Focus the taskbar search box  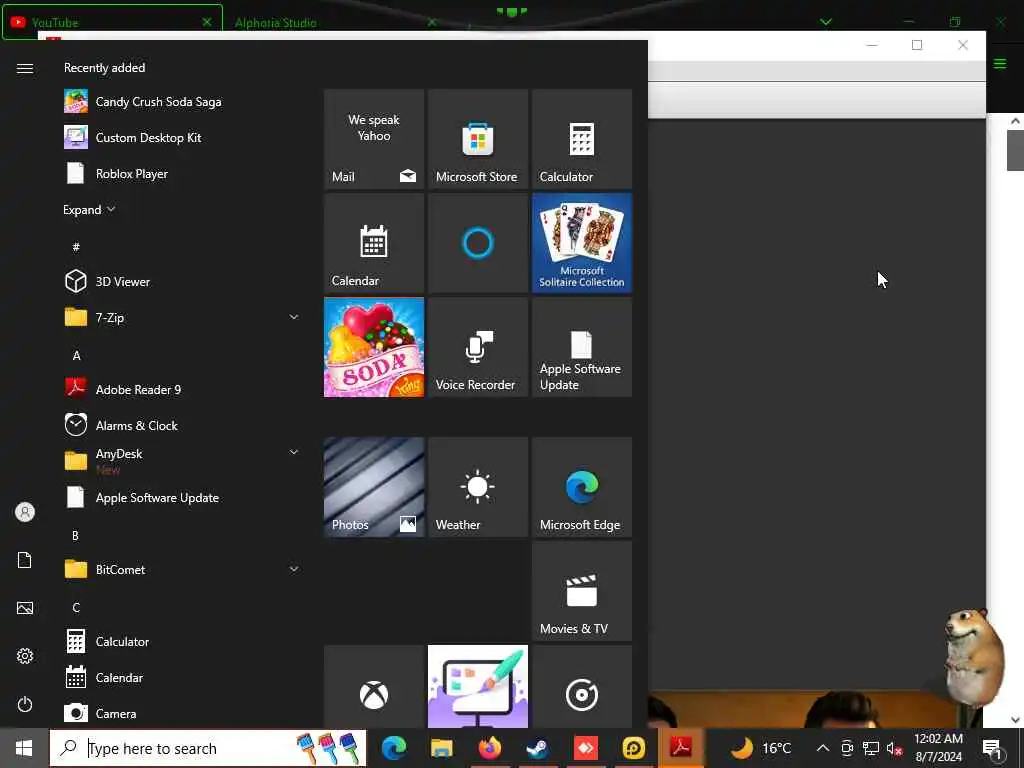pos(208,748)
